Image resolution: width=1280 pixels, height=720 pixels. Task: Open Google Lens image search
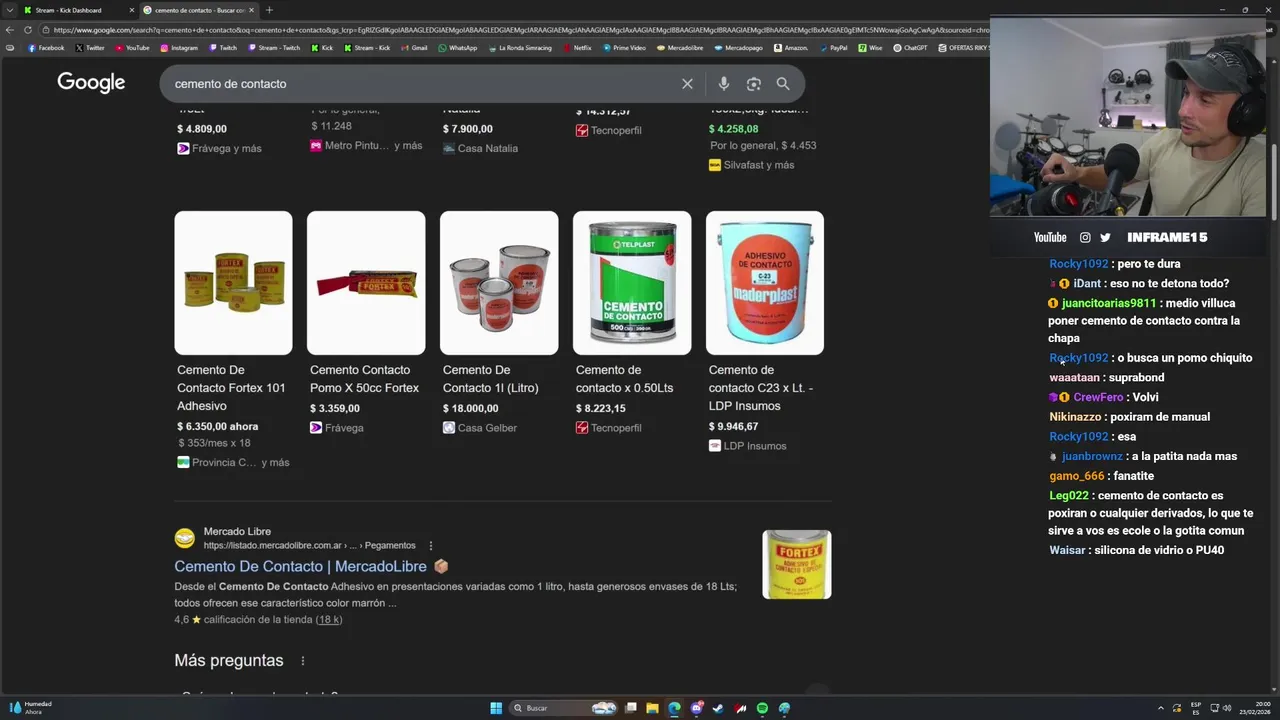coord(753,84)
